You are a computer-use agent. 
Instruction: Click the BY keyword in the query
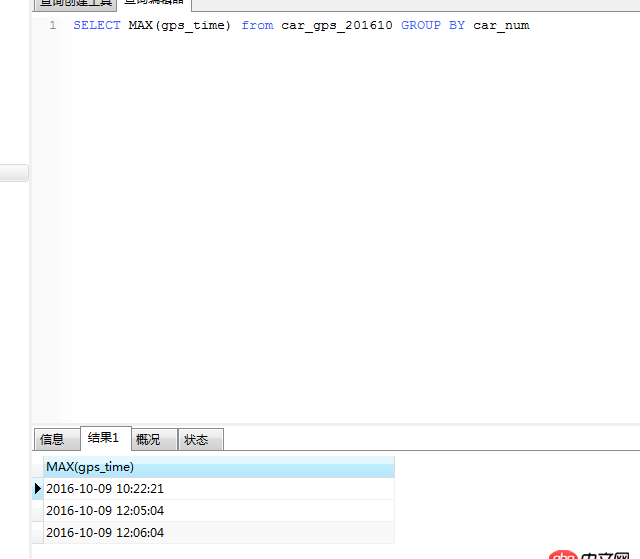coord(457,25)
